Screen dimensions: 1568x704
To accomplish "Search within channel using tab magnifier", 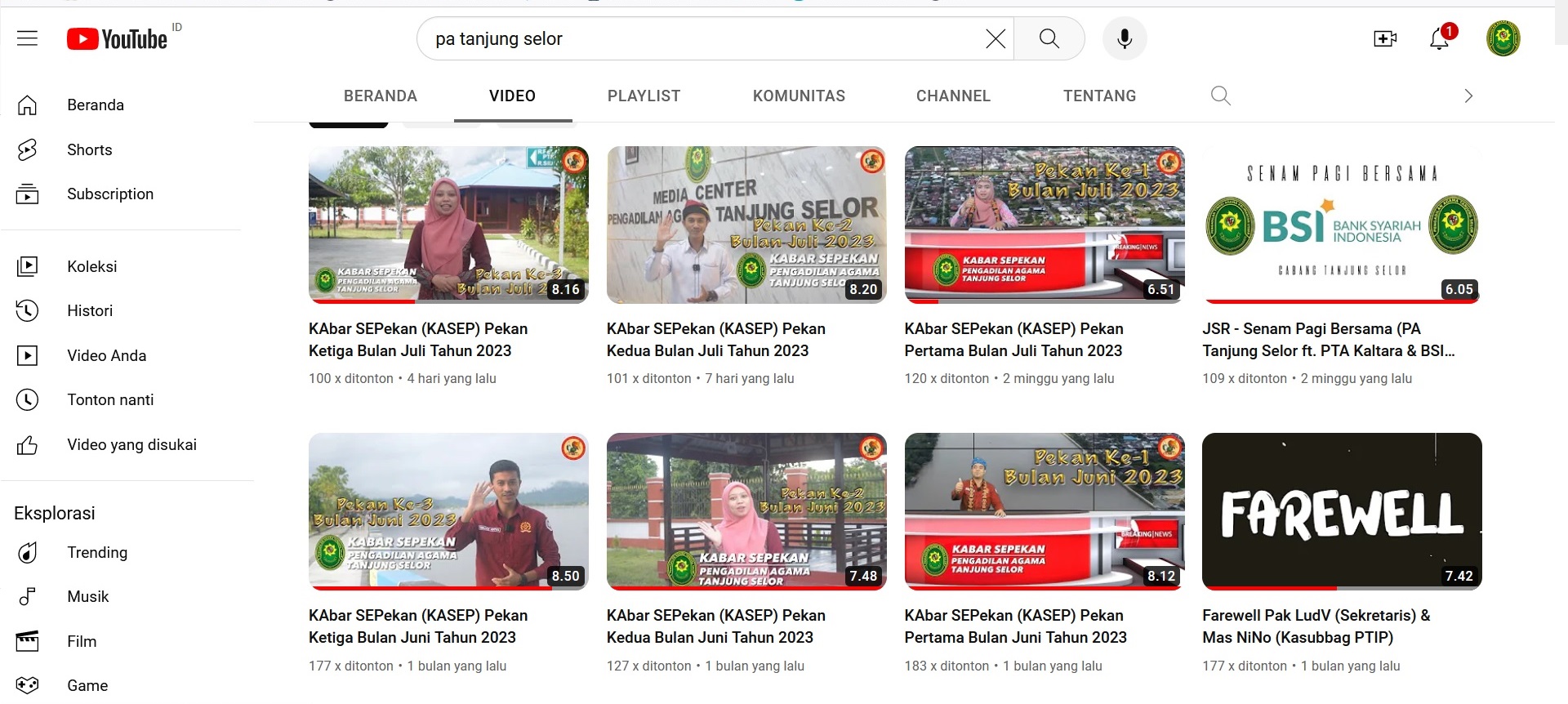I will pos(1220,96).
